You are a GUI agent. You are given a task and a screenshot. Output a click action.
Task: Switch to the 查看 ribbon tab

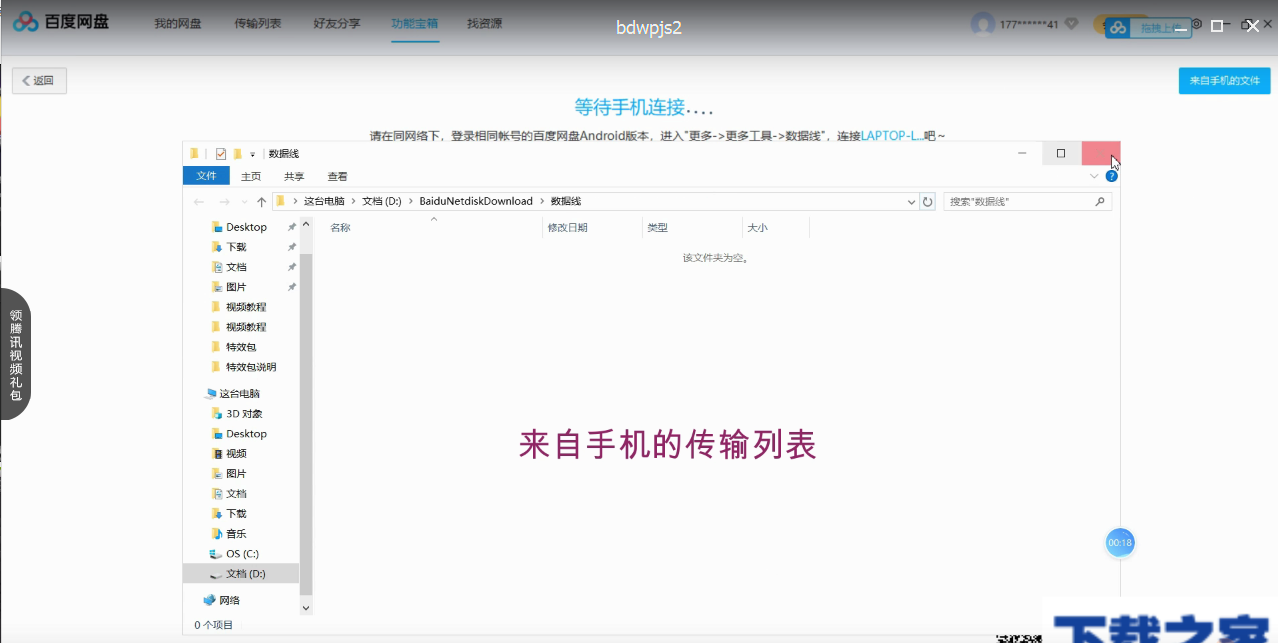(x=336, y=175)
